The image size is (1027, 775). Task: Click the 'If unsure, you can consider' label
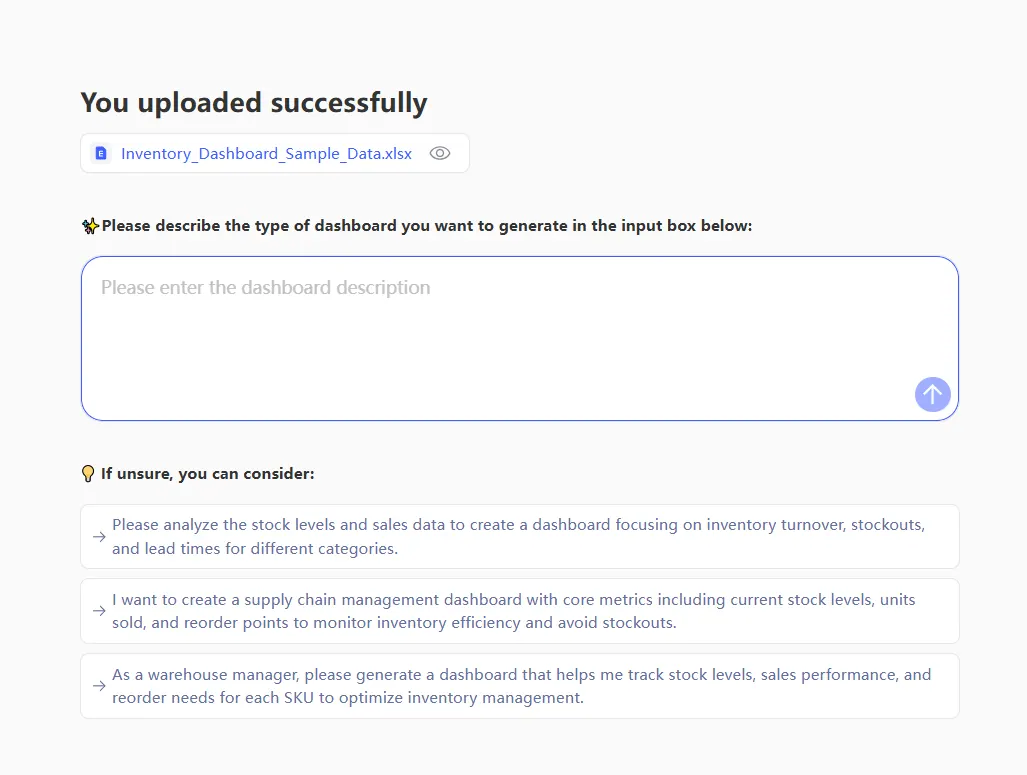pyautogui.click(x=208, y=473)
